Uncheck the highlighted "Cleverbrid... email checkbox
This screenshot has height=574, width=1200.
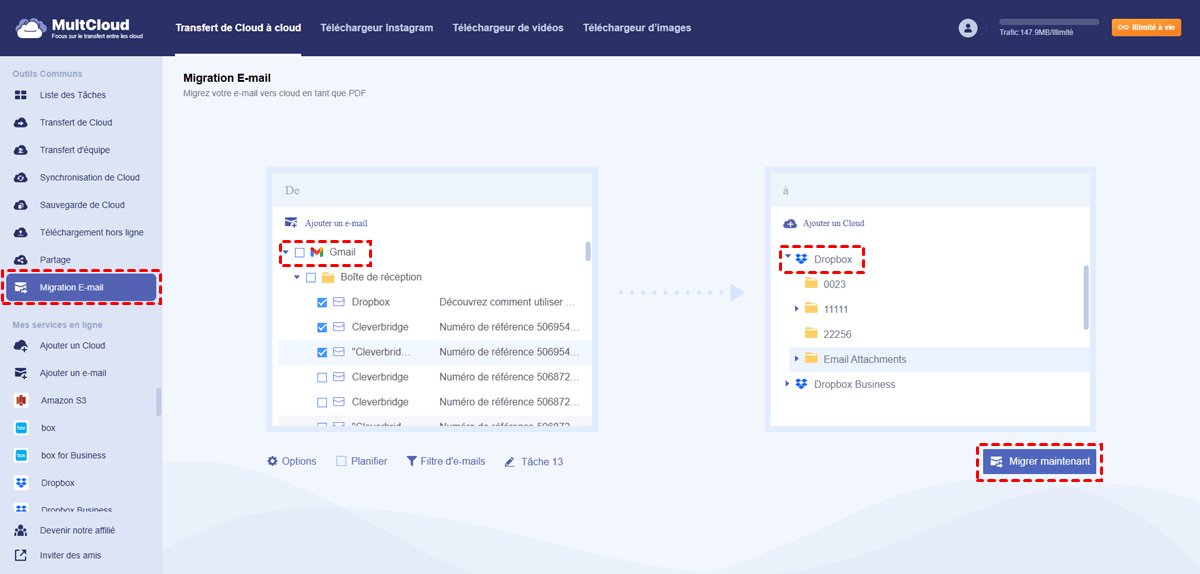(x=322, y=352)
